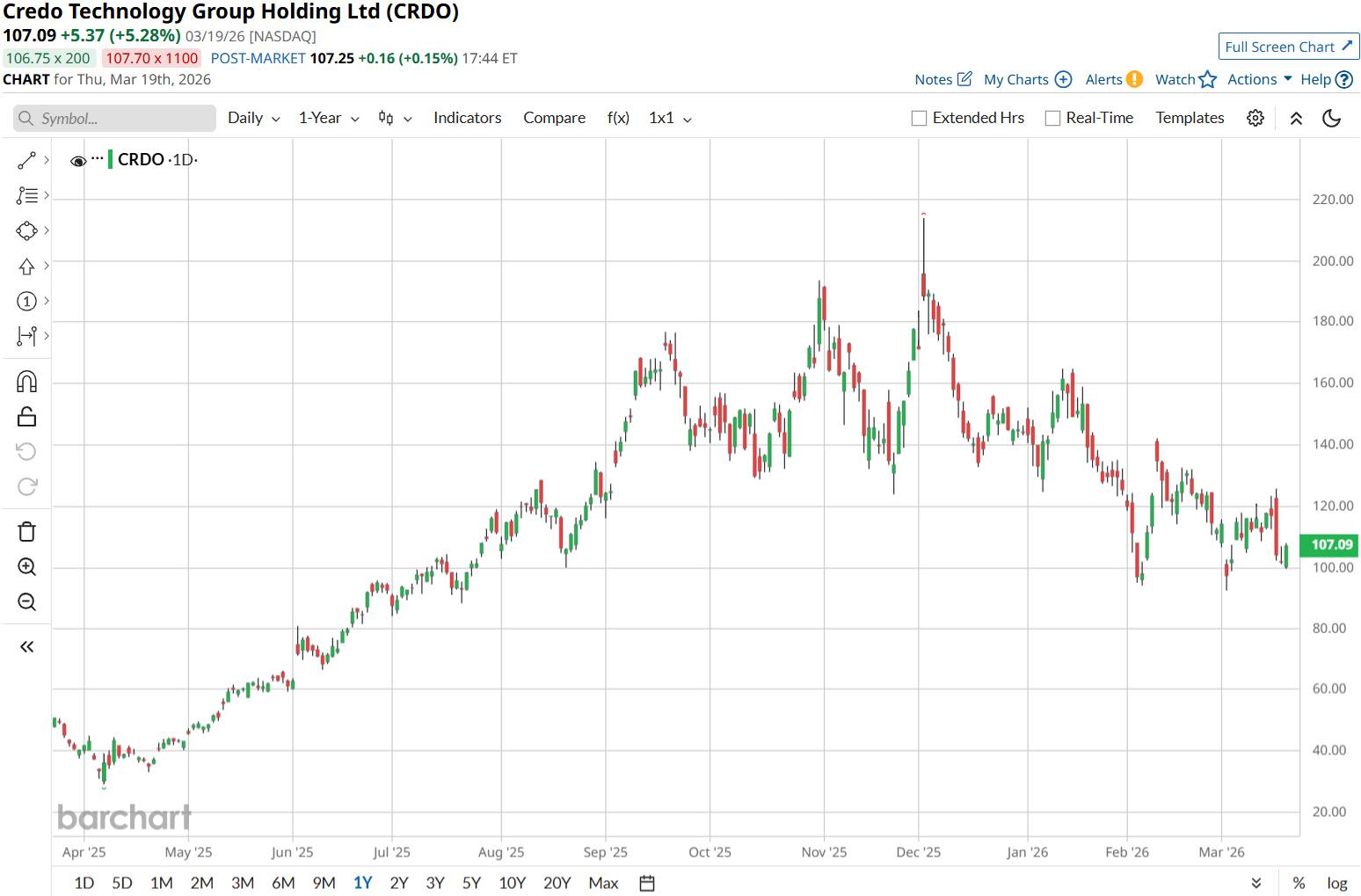
Task: Select the Max time range
Action: coord(603,883)
